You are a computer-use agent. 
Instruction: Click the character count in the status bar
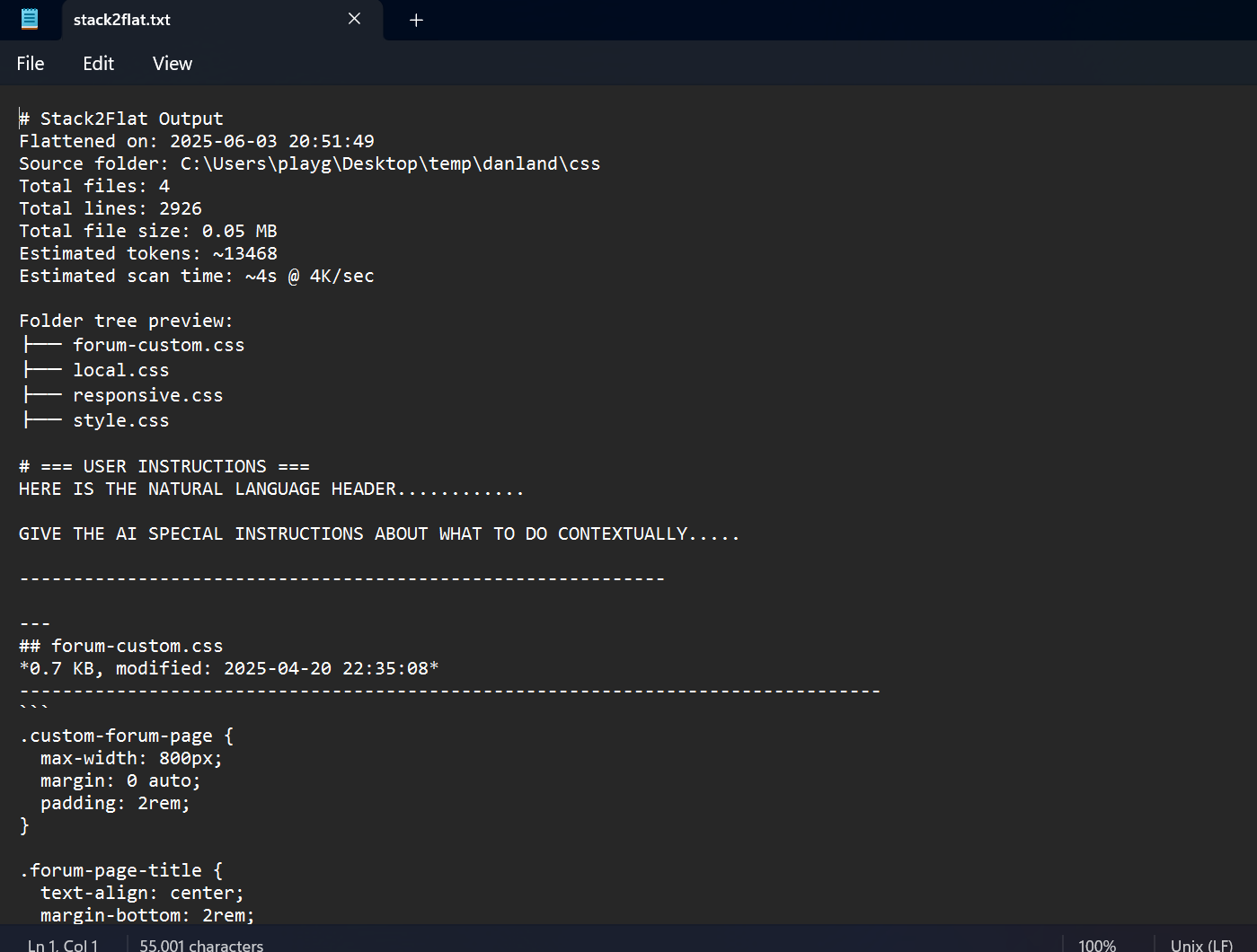[x=200, y=945]
